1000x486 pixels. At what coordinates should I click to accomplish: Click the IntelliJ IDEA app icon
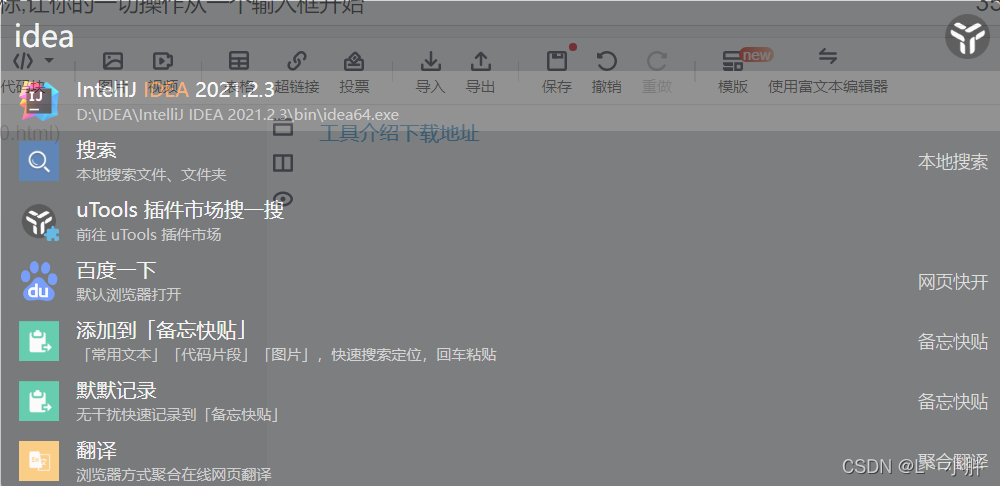(39, 101)
